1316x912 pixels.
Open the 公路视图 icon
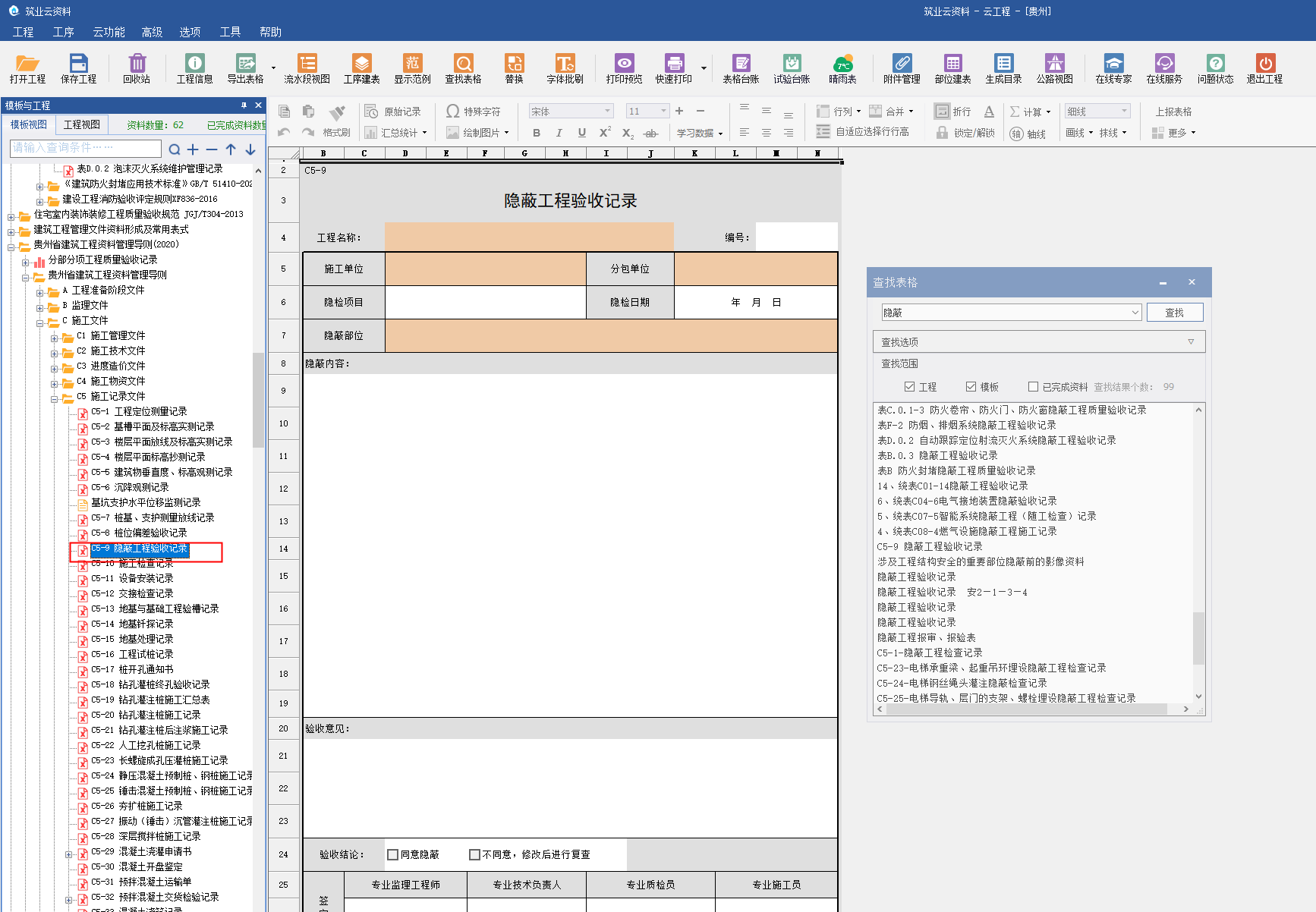pyautogui.click(x=1054, y=68)
